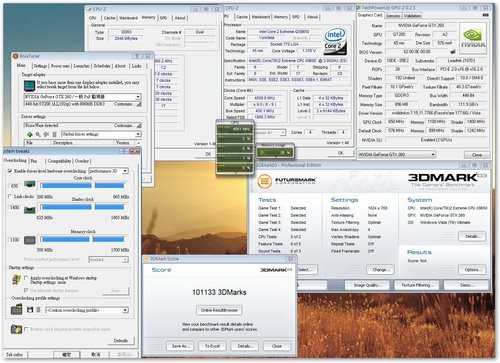Click the NVIDIA logo in GPU-Z
Screen dimensions: 500x363
pyautogui.click(x=473, y=38)
